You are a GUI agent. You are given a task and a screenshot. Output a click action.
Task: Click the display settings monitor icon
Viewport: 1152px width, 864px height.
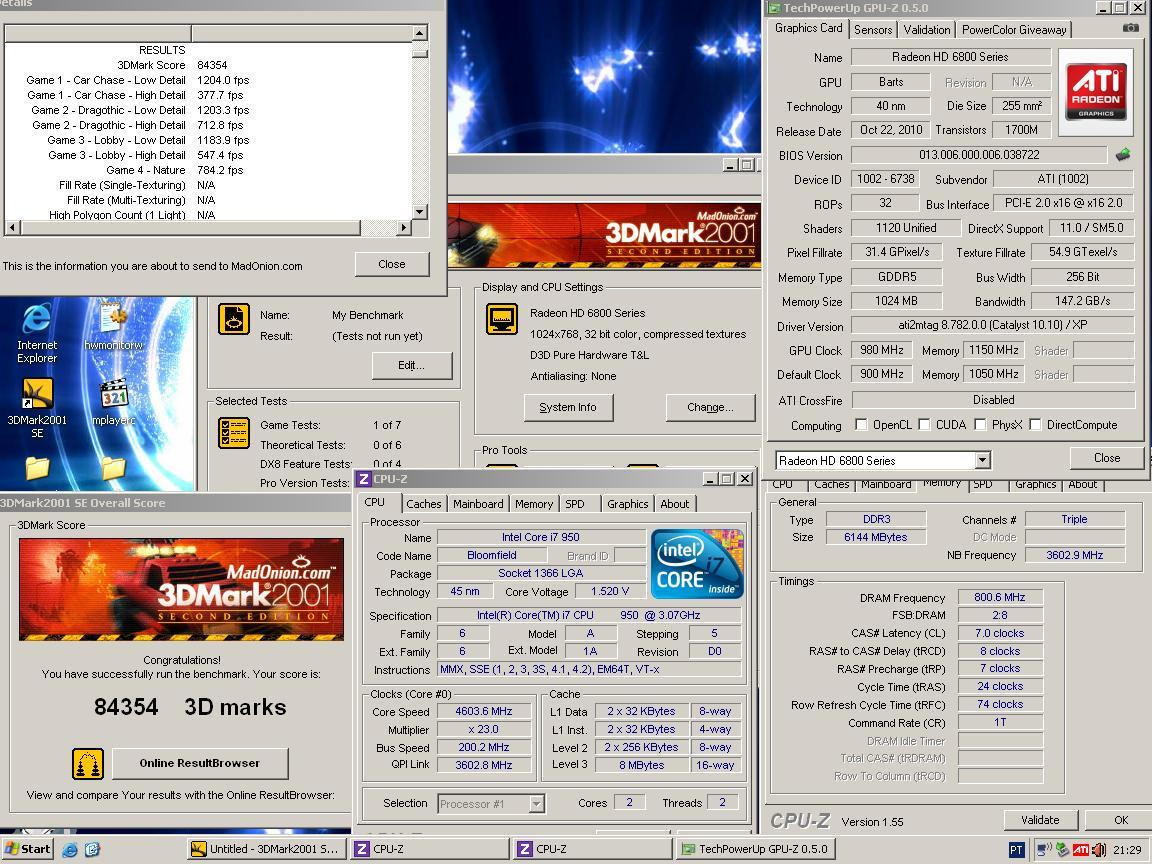pos(502,320)
